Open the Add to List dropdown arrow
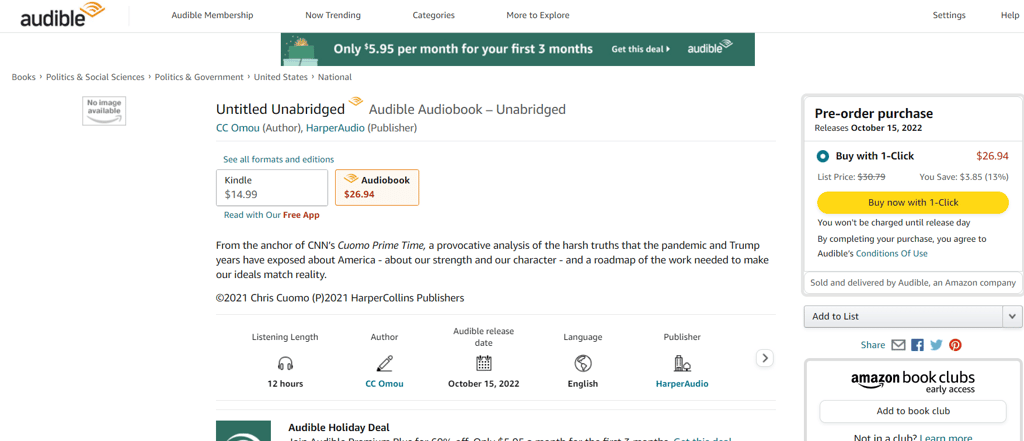 point(1012,316)
